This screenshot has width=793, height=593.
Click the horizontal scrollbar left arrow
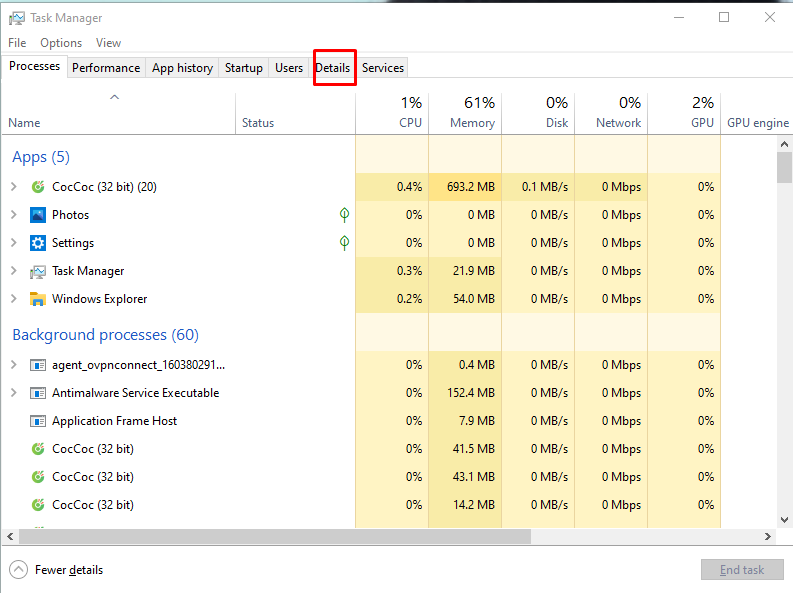[x=10, y=536]
